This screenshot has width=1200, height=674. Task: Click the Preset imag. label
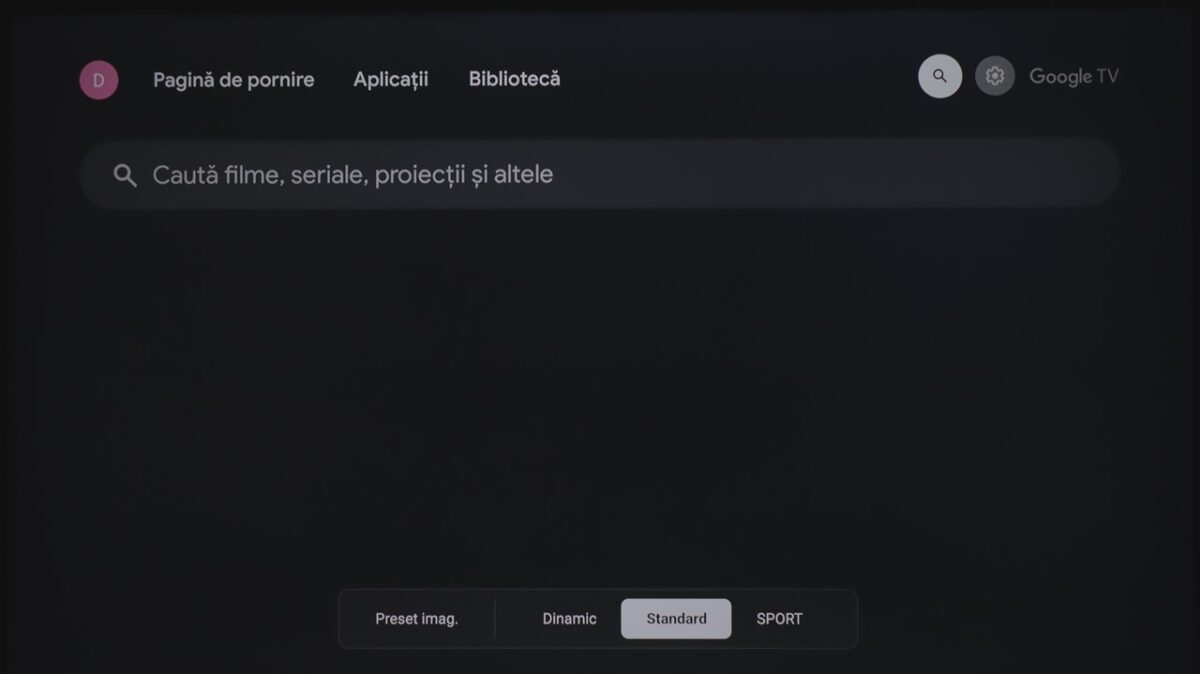[416, 619]
